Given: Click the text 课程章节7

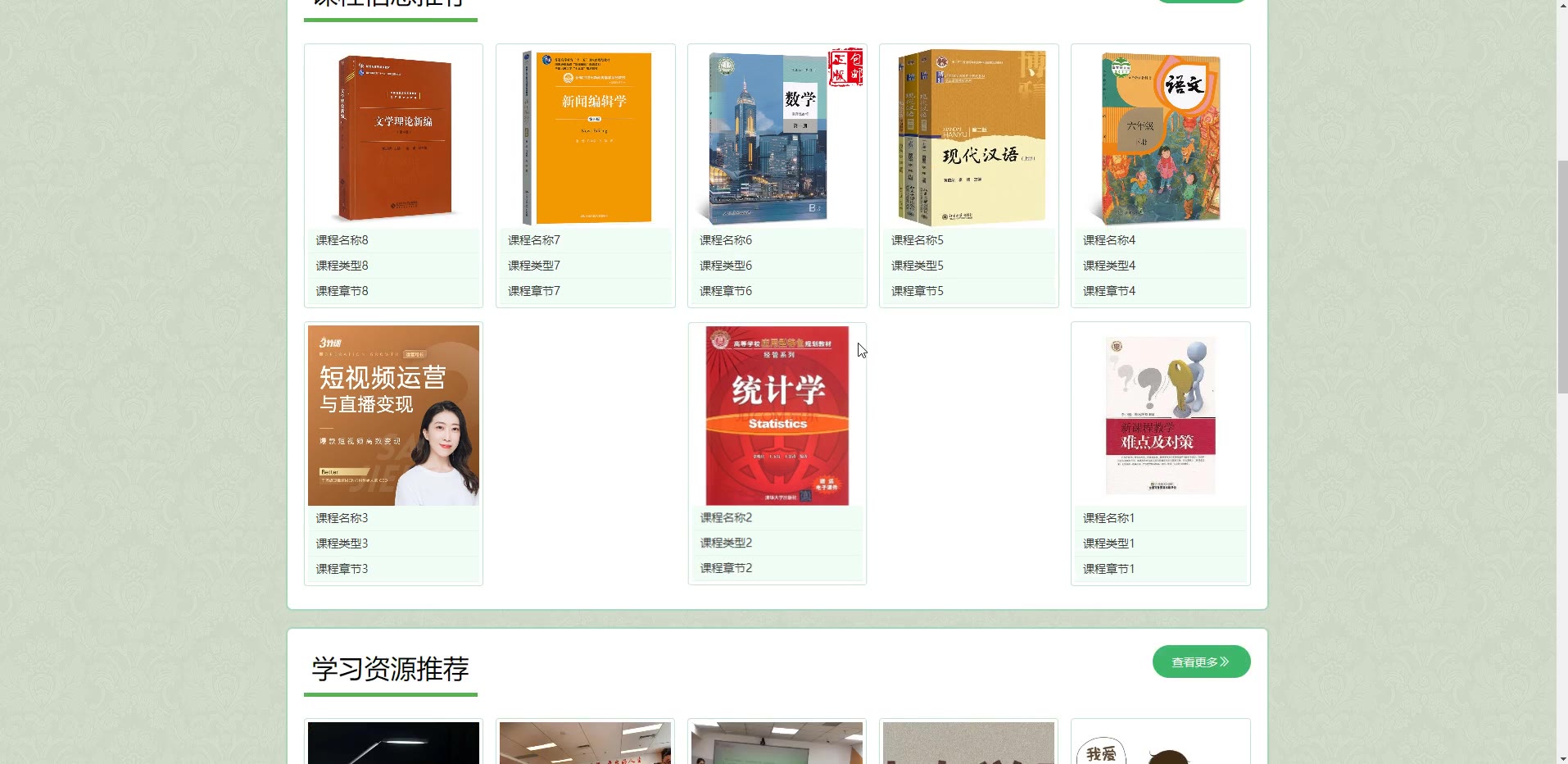Looking at the screenshot, I should click(534, 291).
